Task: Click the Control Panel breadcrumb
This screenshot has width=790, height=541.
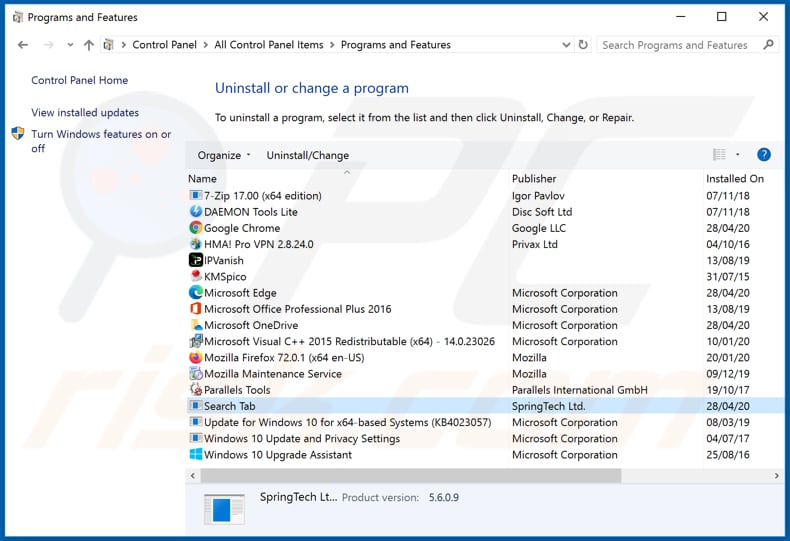Action: tap(164, 45)
